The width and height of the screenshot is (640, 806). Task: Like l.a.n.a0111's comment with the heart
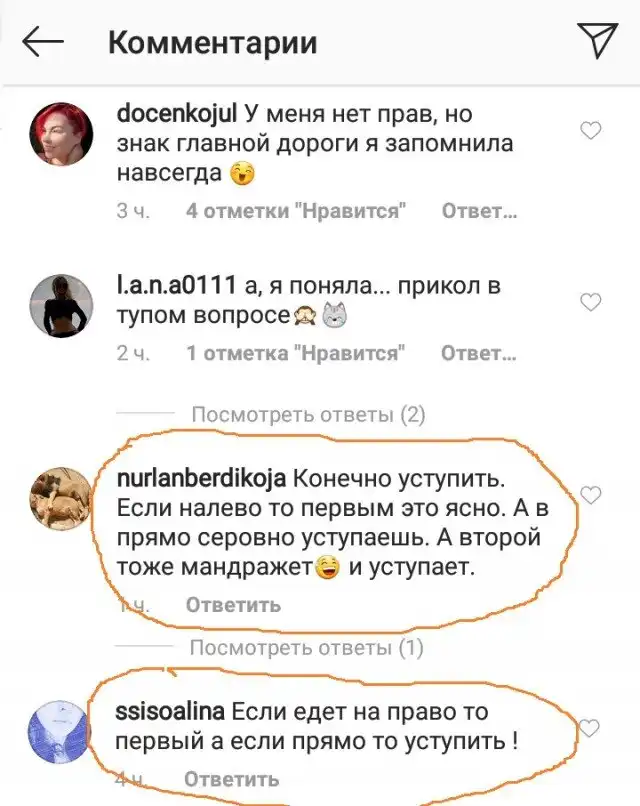591,302
